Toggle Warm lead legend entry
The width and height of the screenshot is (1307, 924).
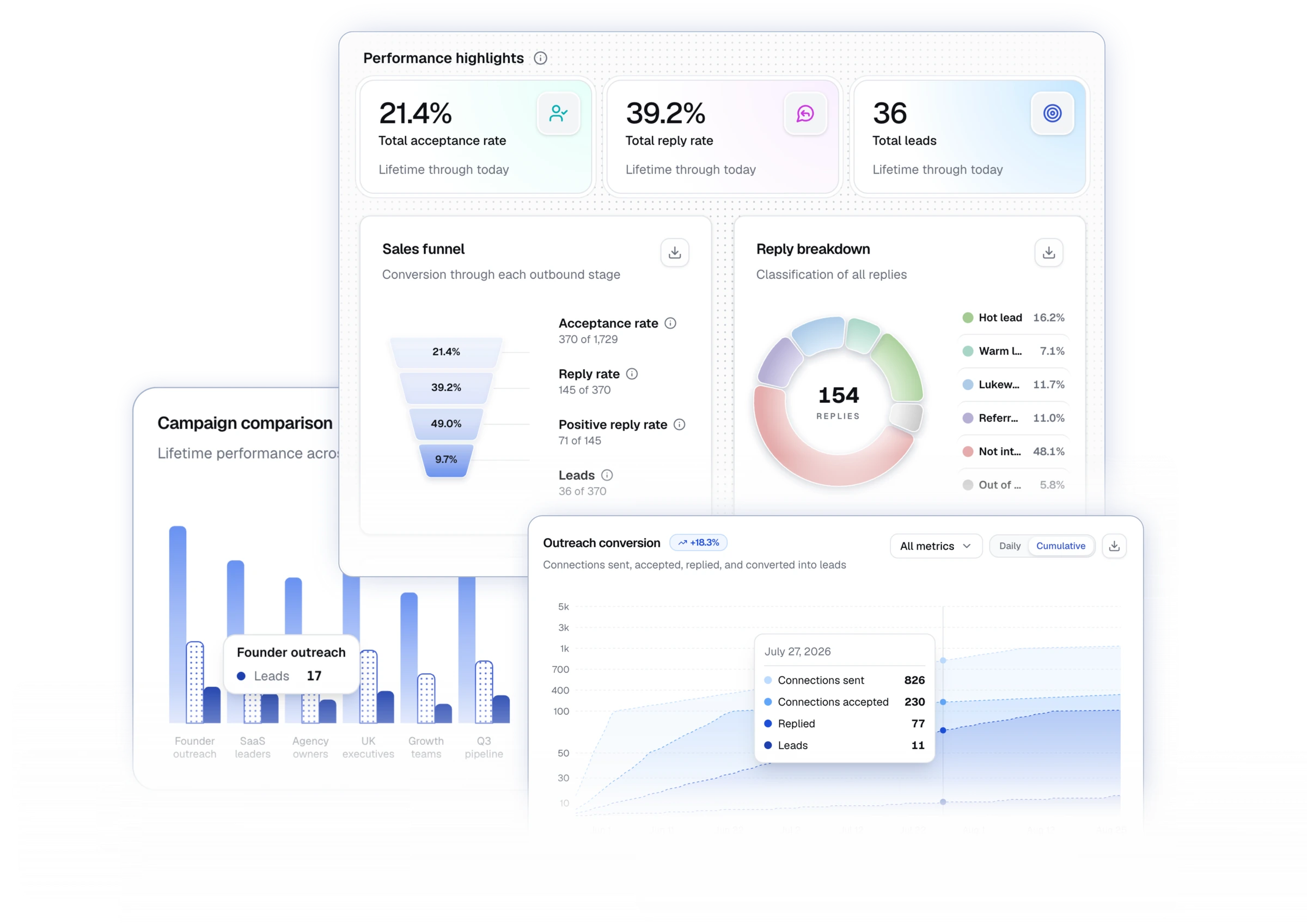click(x=1013, y=351)
